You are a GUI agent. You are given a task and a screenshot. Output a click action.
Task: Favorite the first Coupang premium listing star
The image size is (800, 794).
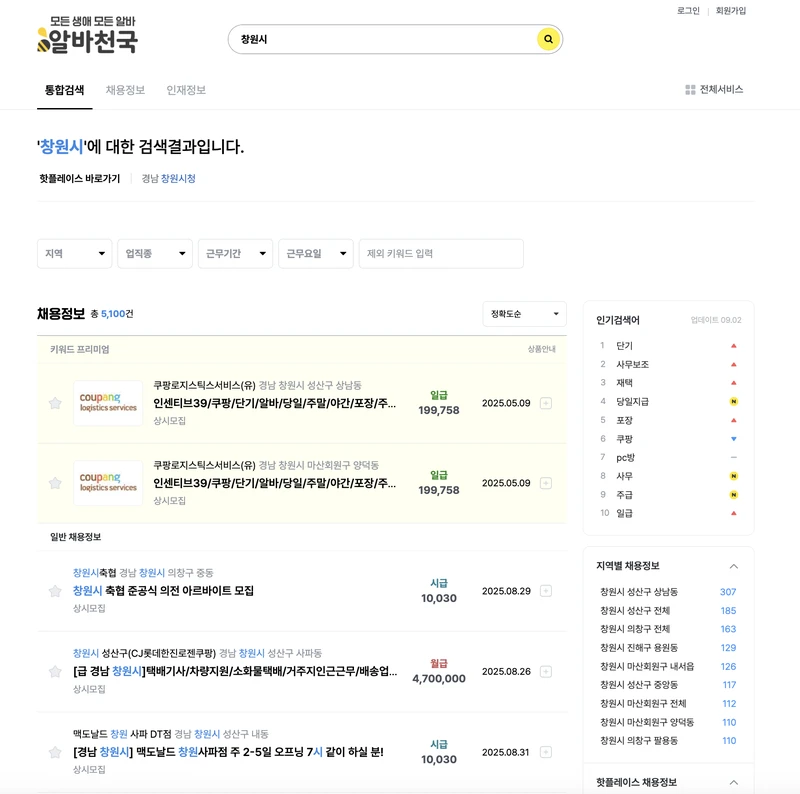coord(57,403)
